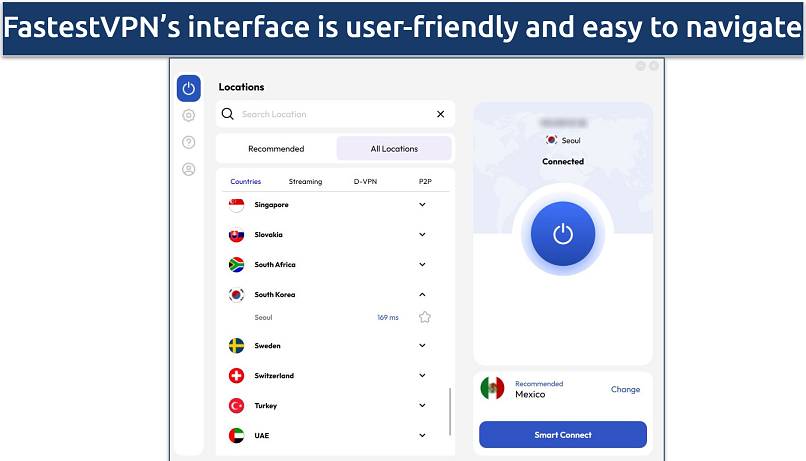
Task: Open the Streaming category tab
Action: [x=305, y=182]
